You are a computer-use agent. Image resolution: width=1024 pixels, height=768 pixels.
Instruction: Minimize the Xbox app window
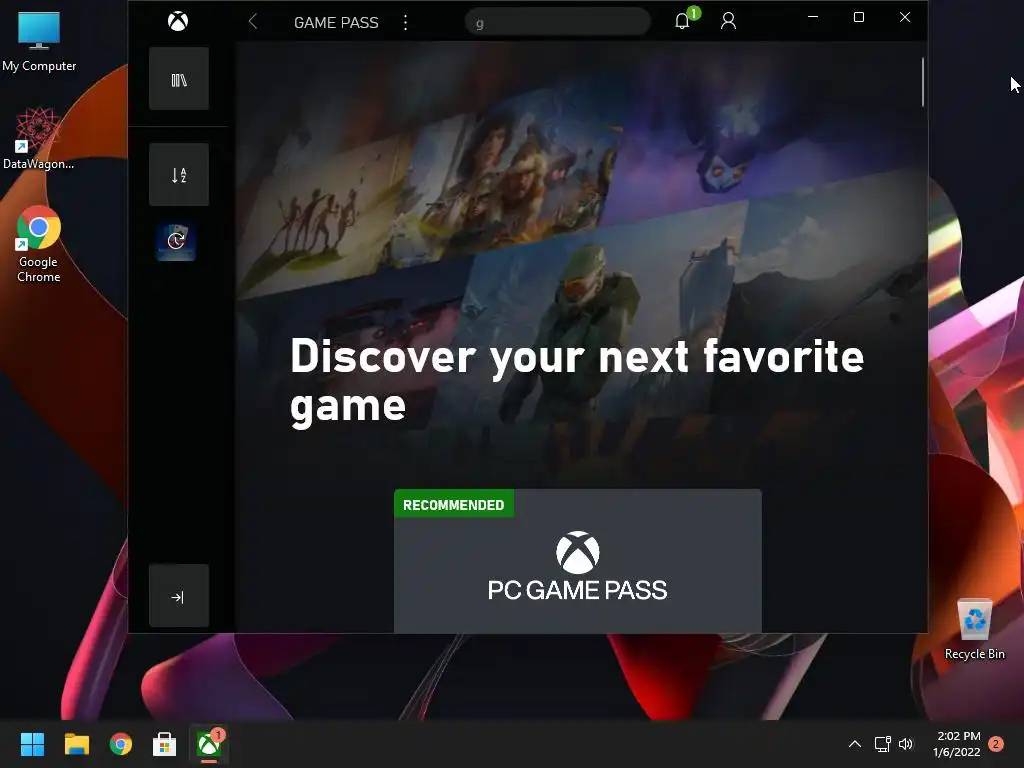[813, 18]
